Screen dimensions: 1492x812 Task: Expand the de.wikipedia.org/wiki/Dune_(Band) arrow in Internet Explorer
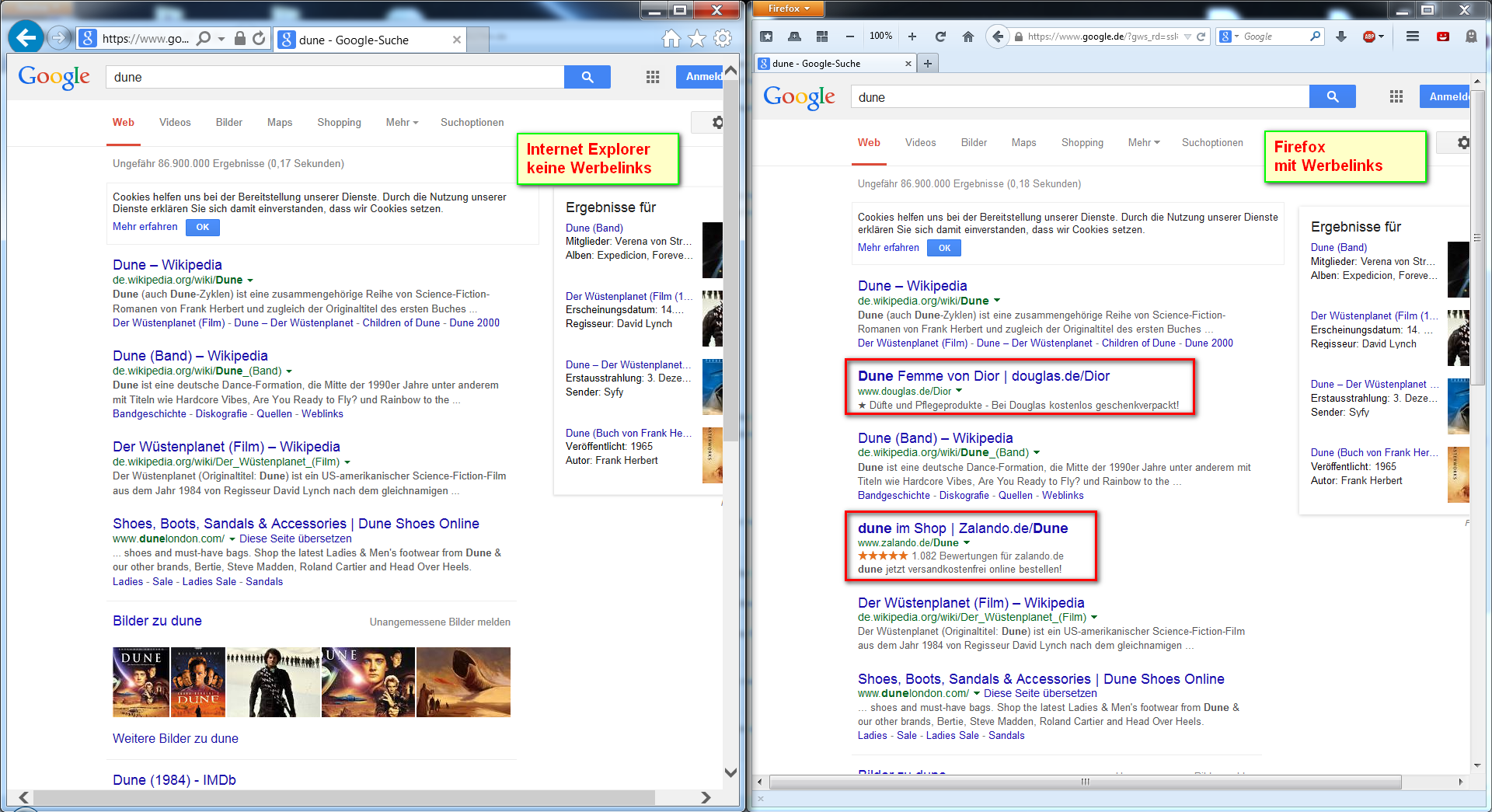(289, 371)
